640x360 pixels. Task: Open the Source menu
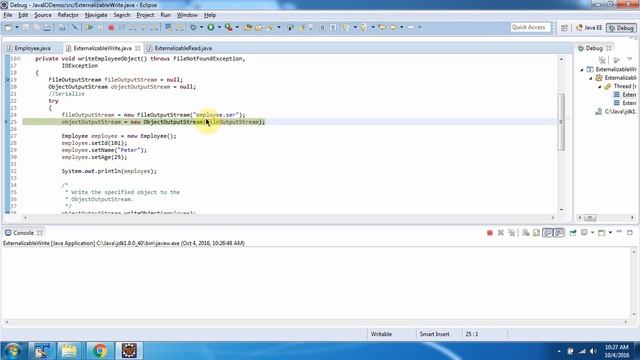42,15
